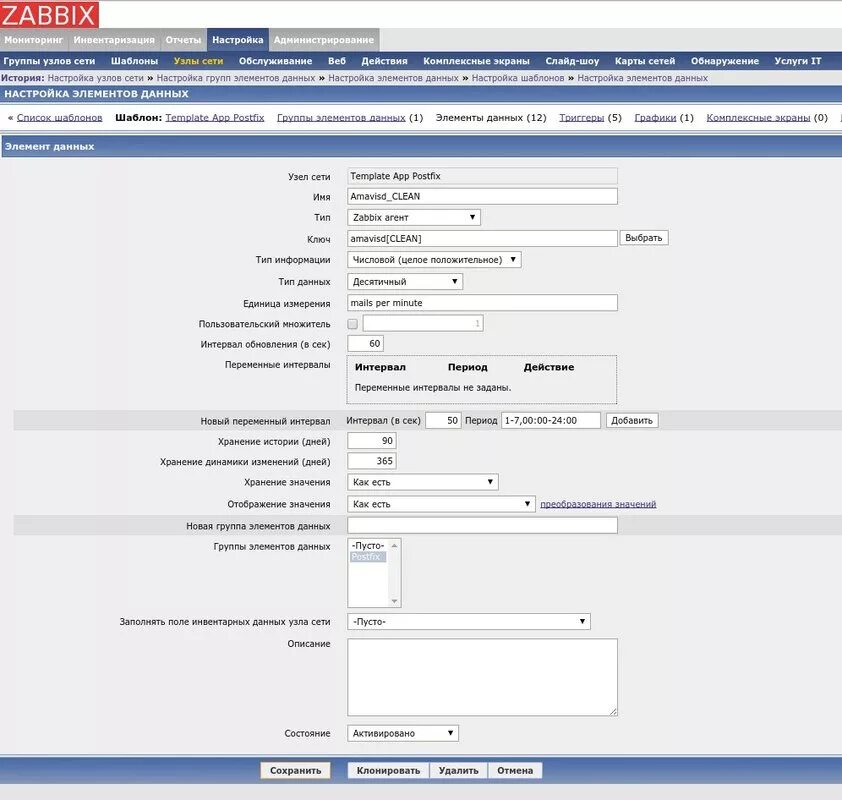
Task: Open the Тип информации dropdown
Action: (434, 260)
